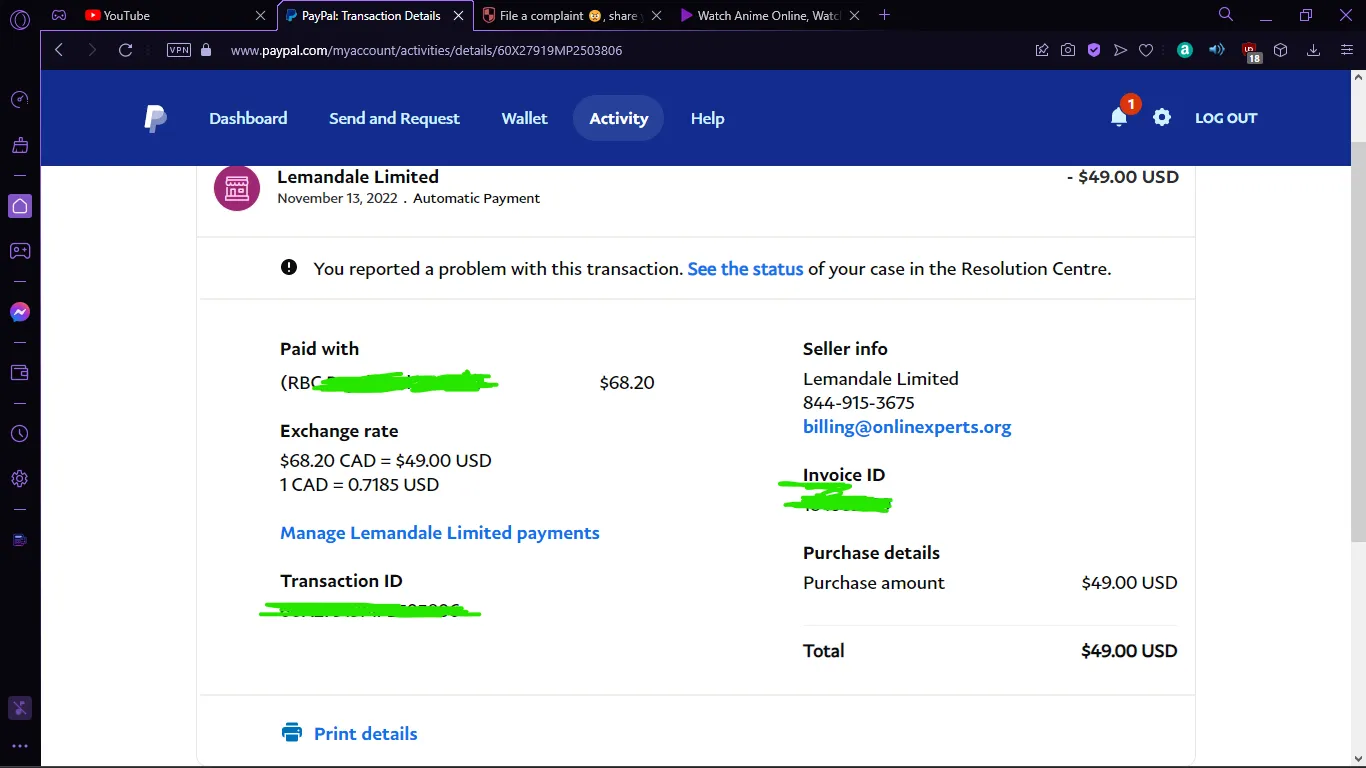The width and height of the screenshot is (1366, 768).
Task: Click billing@onlinexperts.org email link
Action: pos(907,427)
